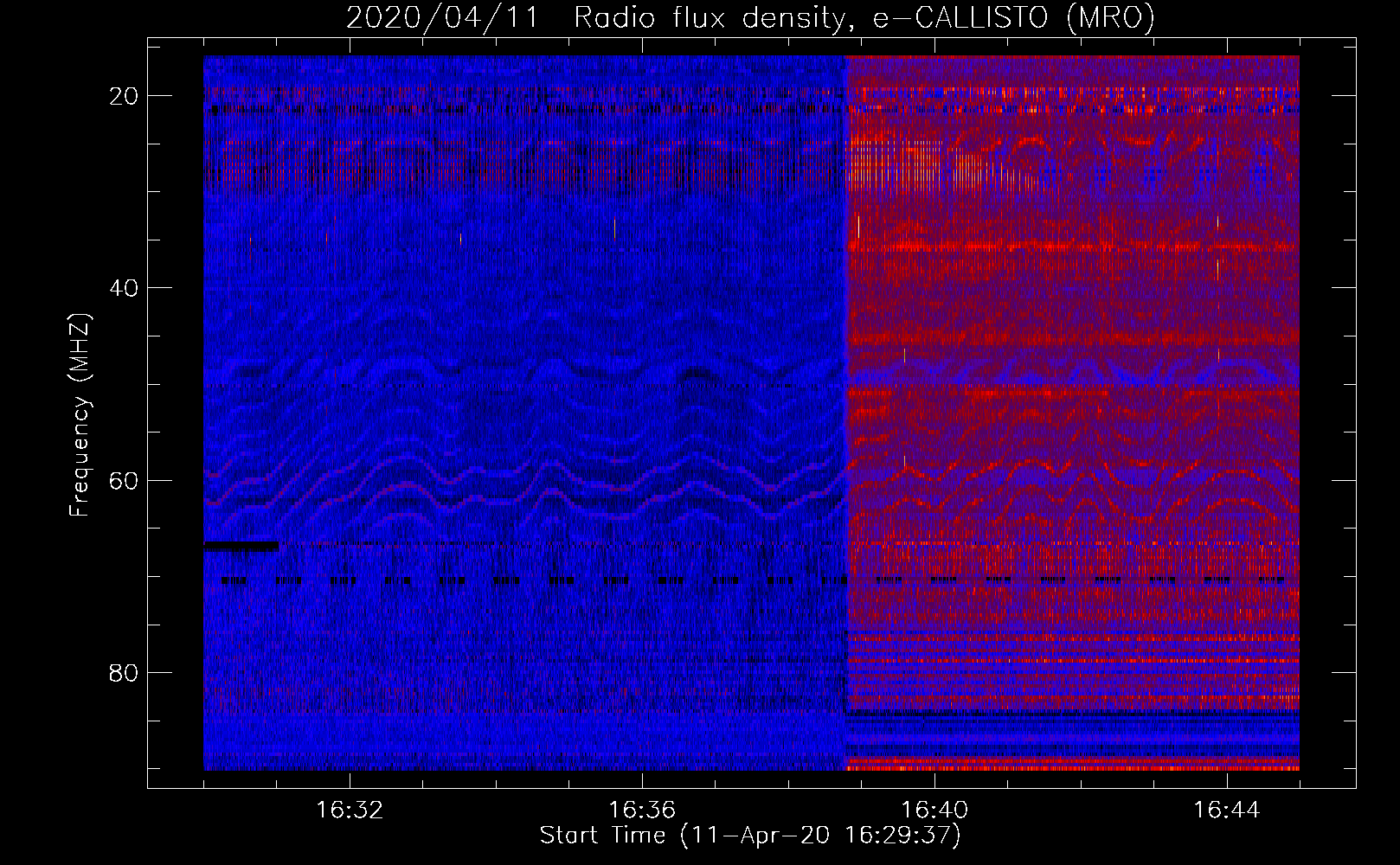Click the 16:40 time tick label
The height and width of the screenshot is (865, 1400).
934,811
